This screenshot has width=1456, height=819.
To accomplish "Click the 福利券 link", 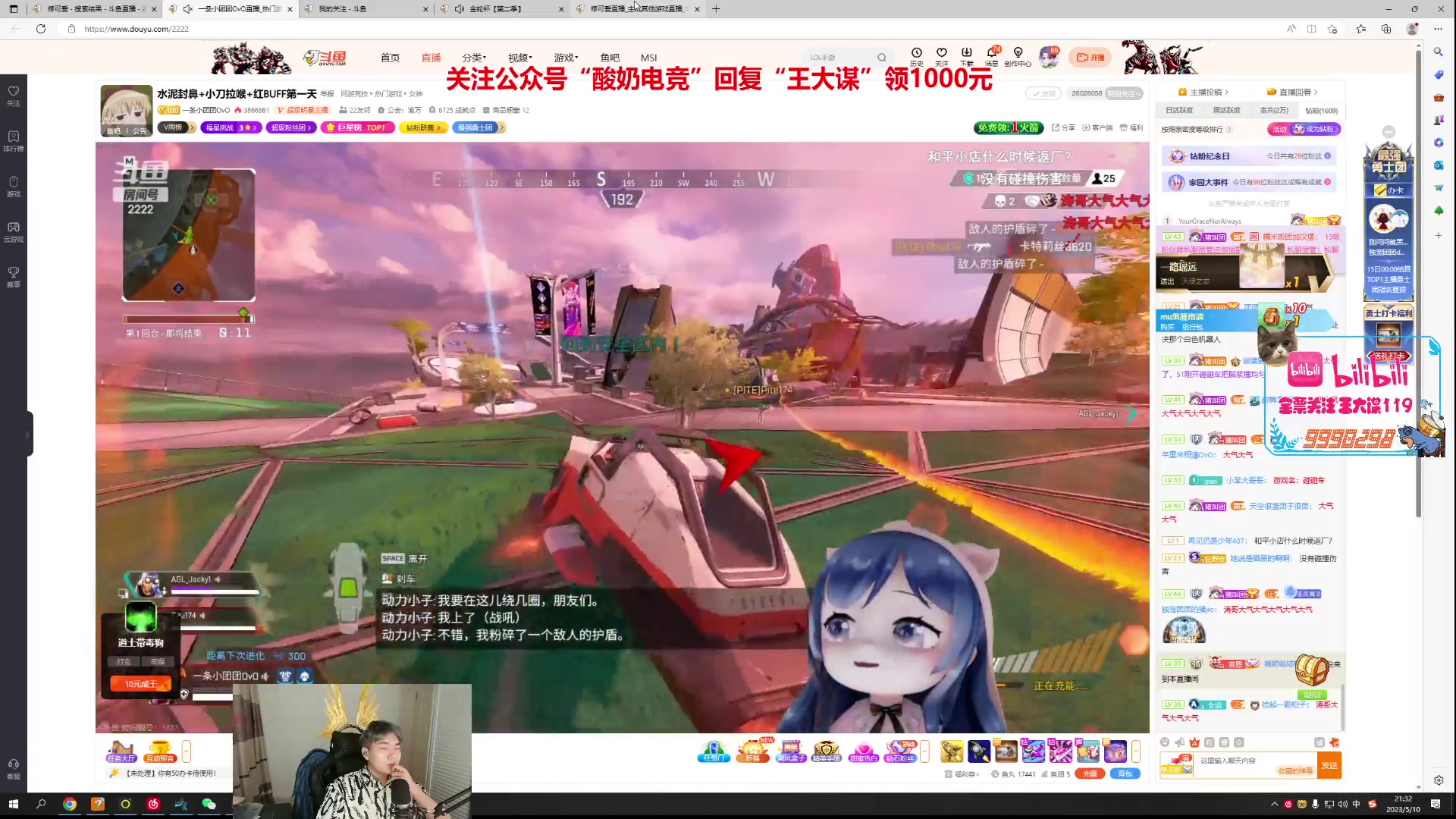I will (x=962, y=774).
